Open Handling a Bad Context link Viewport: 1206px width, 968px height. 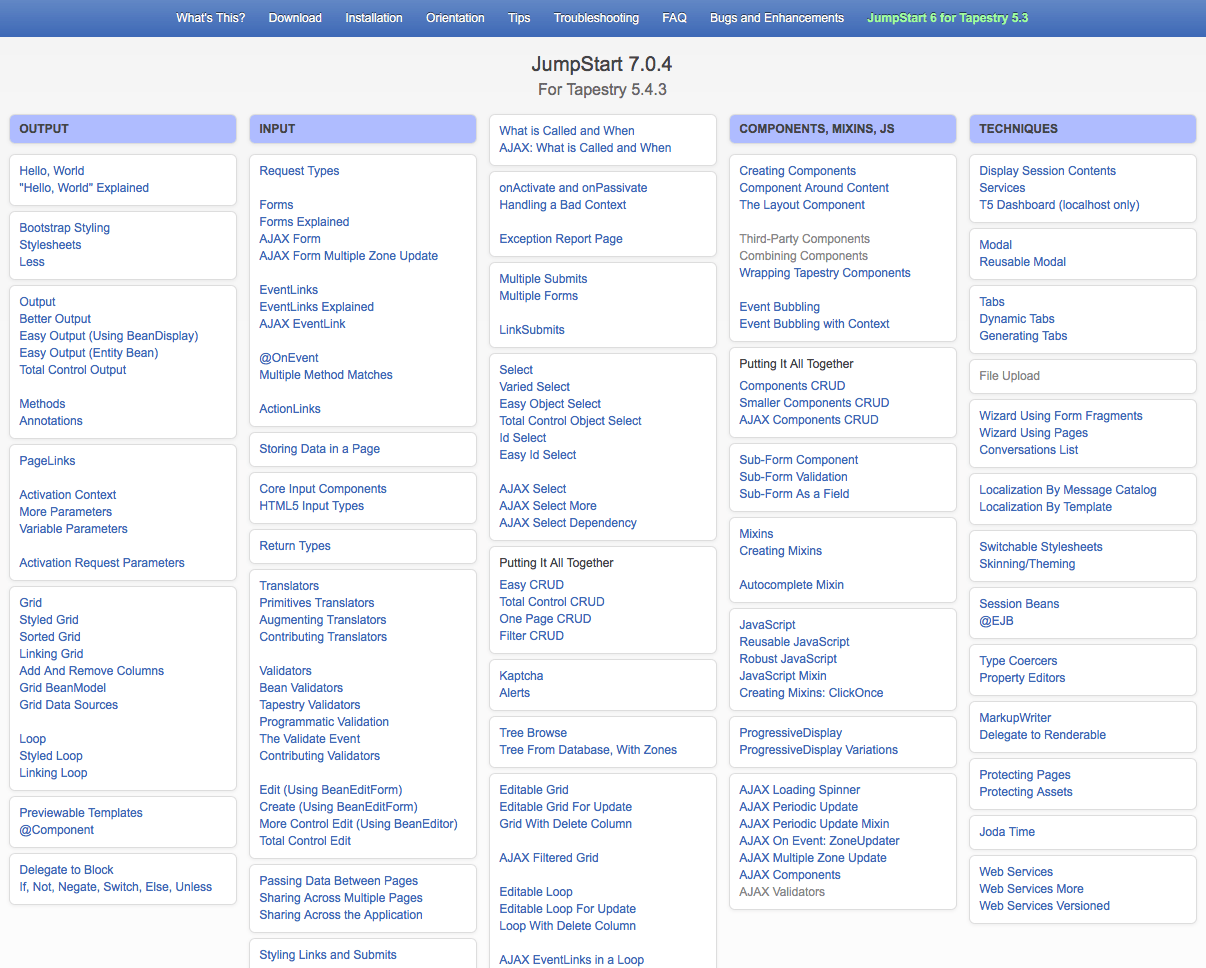tap(563, 205)
